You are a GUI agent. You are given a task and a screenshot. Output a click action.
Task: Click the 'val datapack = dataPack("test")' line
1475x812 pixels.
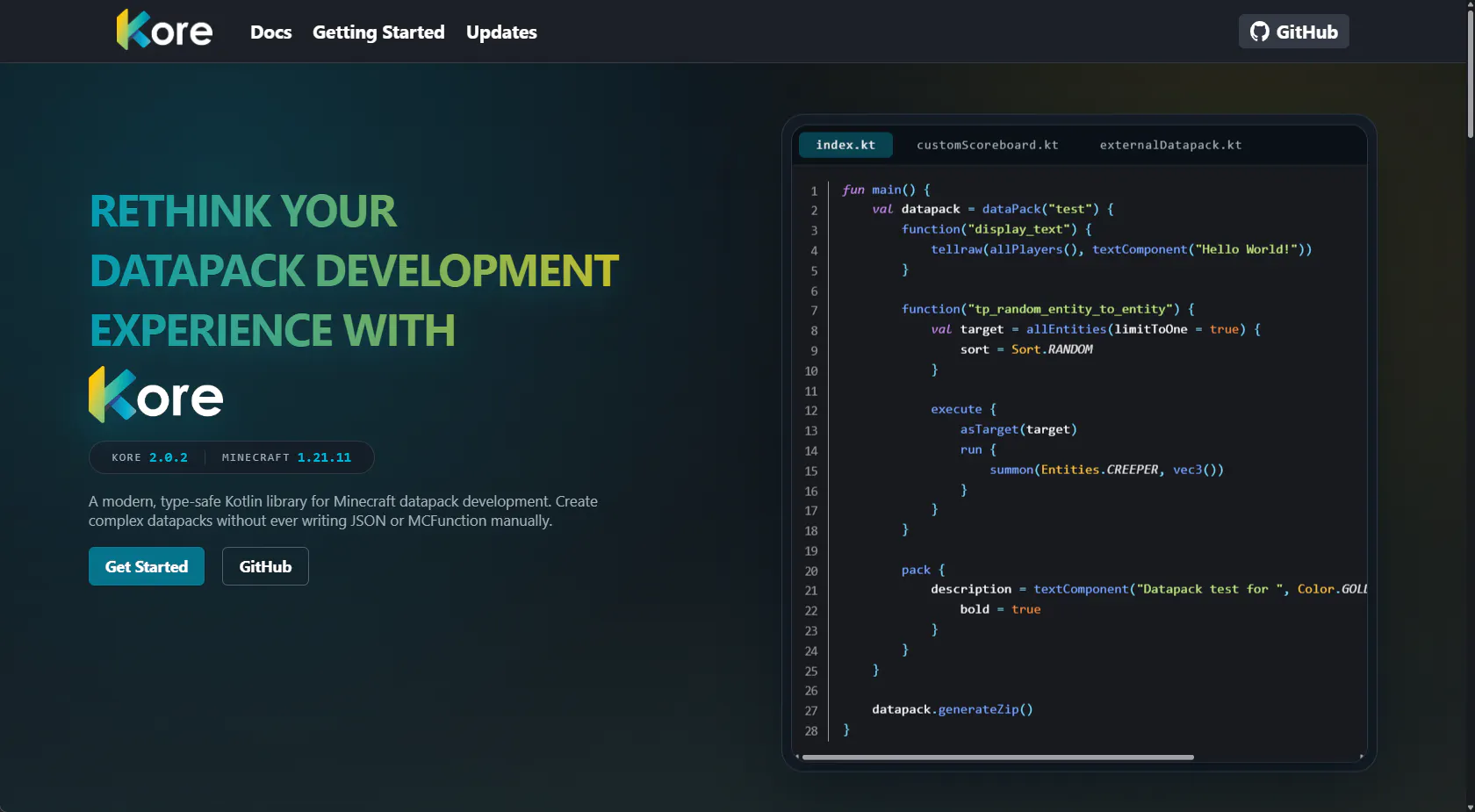[x=993, y=209]
